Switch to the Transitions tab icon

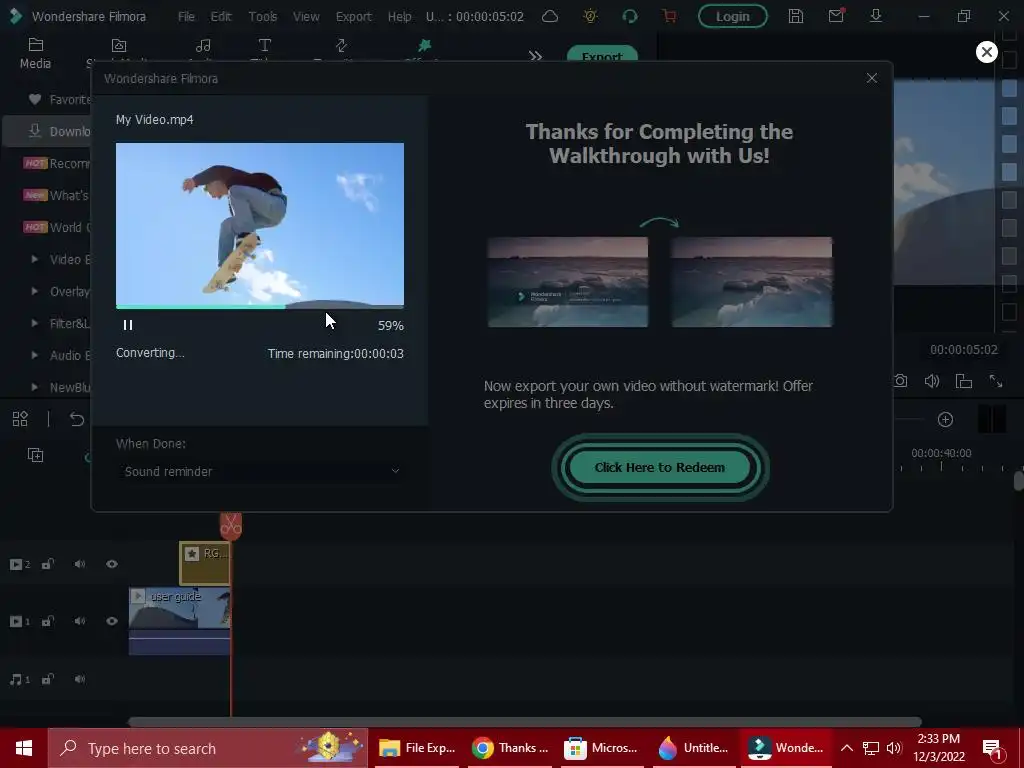(x=341, y=46)
